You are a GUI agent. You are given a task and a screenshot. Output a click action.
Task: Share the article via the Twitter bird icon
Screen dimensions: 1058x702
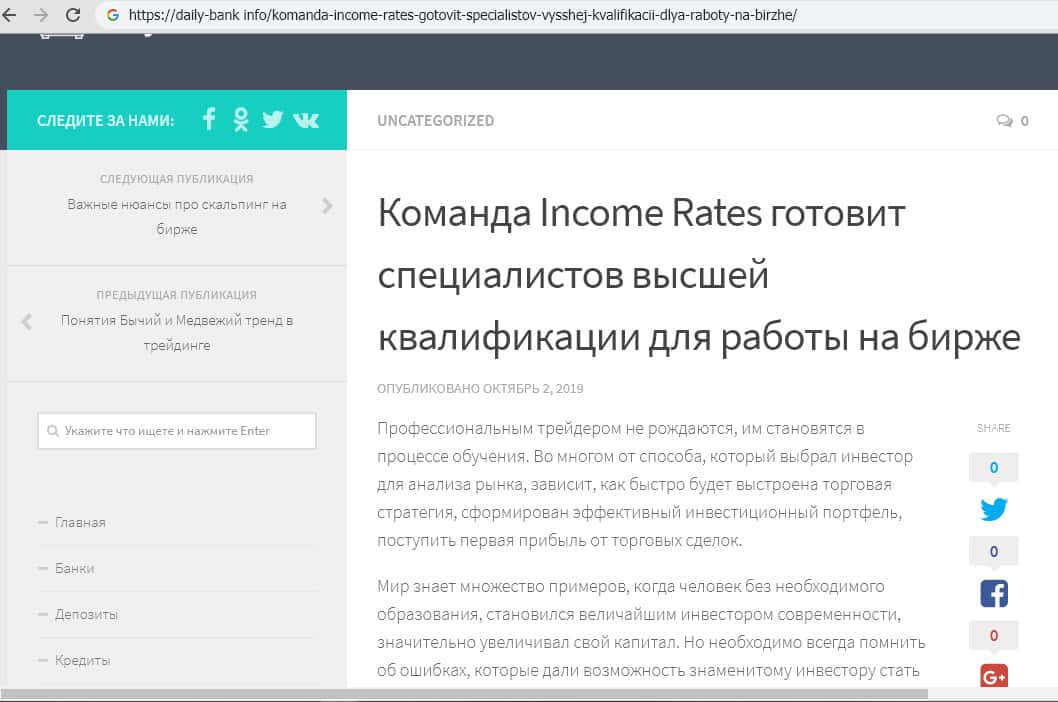994,509
